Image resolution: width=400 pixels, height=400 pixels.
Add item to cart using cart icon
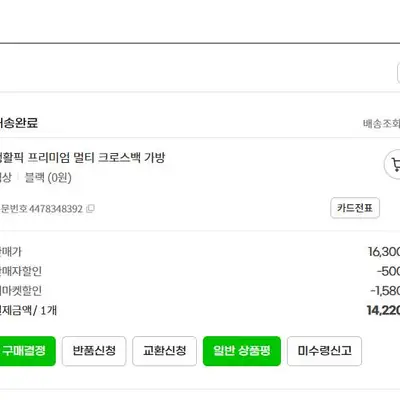coord(393,165)
